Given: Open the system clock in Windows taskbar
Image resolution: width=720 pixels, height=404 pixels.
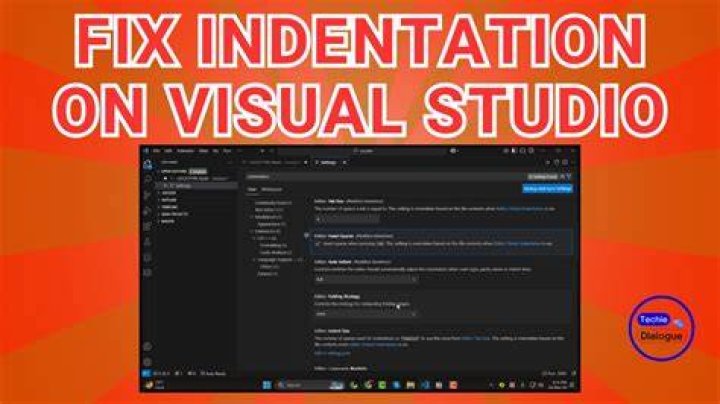Looking at the screenshot, I should pyautogui.click(x=559, y=385).
